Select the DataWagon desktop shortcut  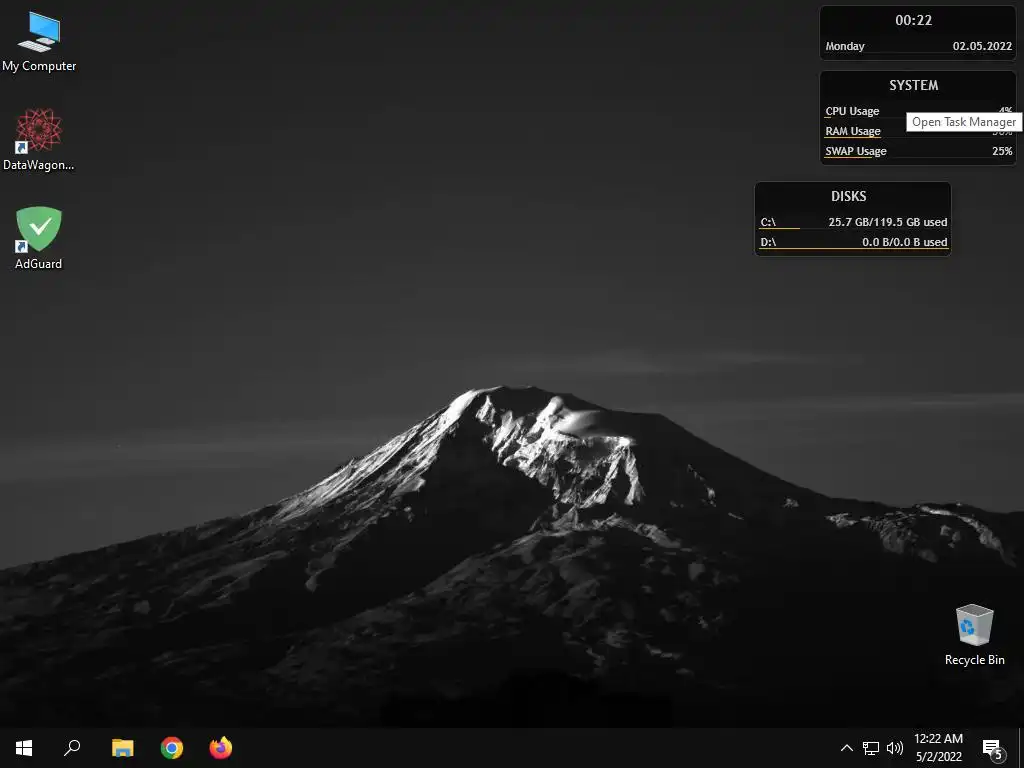tap(39, 140)
